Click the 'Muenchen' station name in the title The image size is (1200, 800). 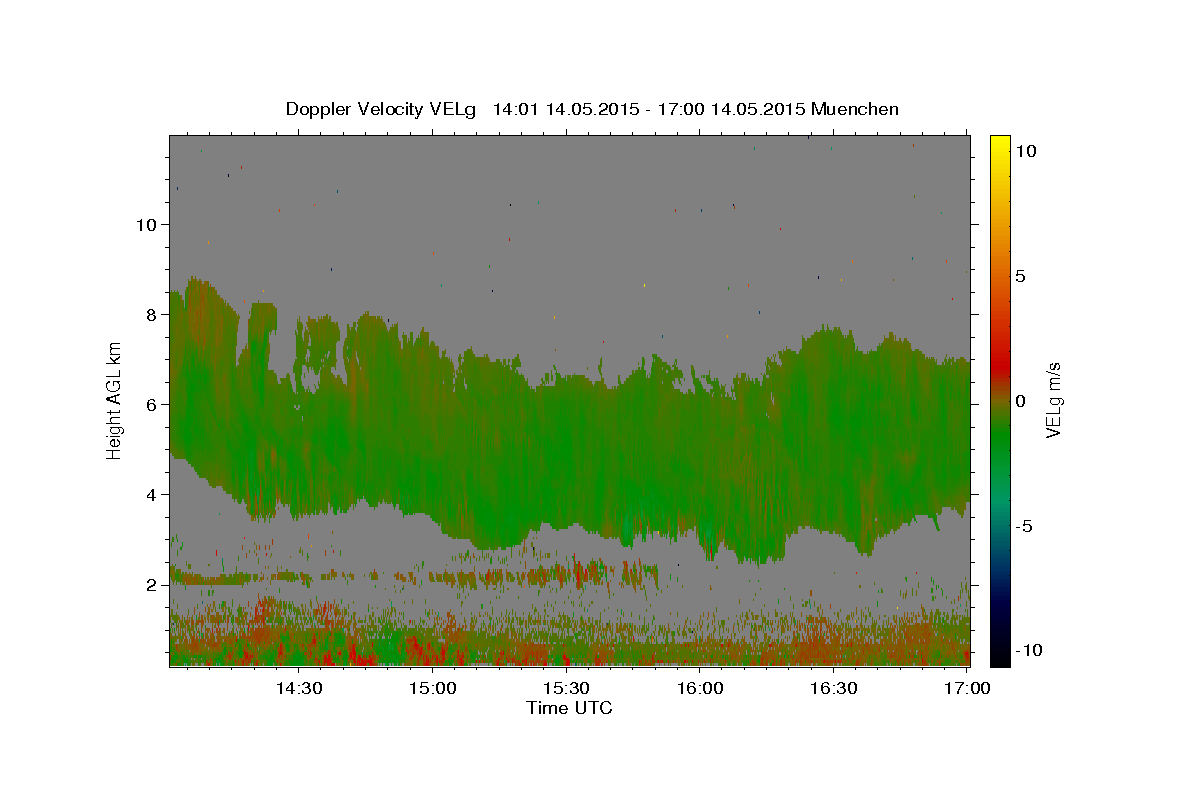click(x=855, y=109)
